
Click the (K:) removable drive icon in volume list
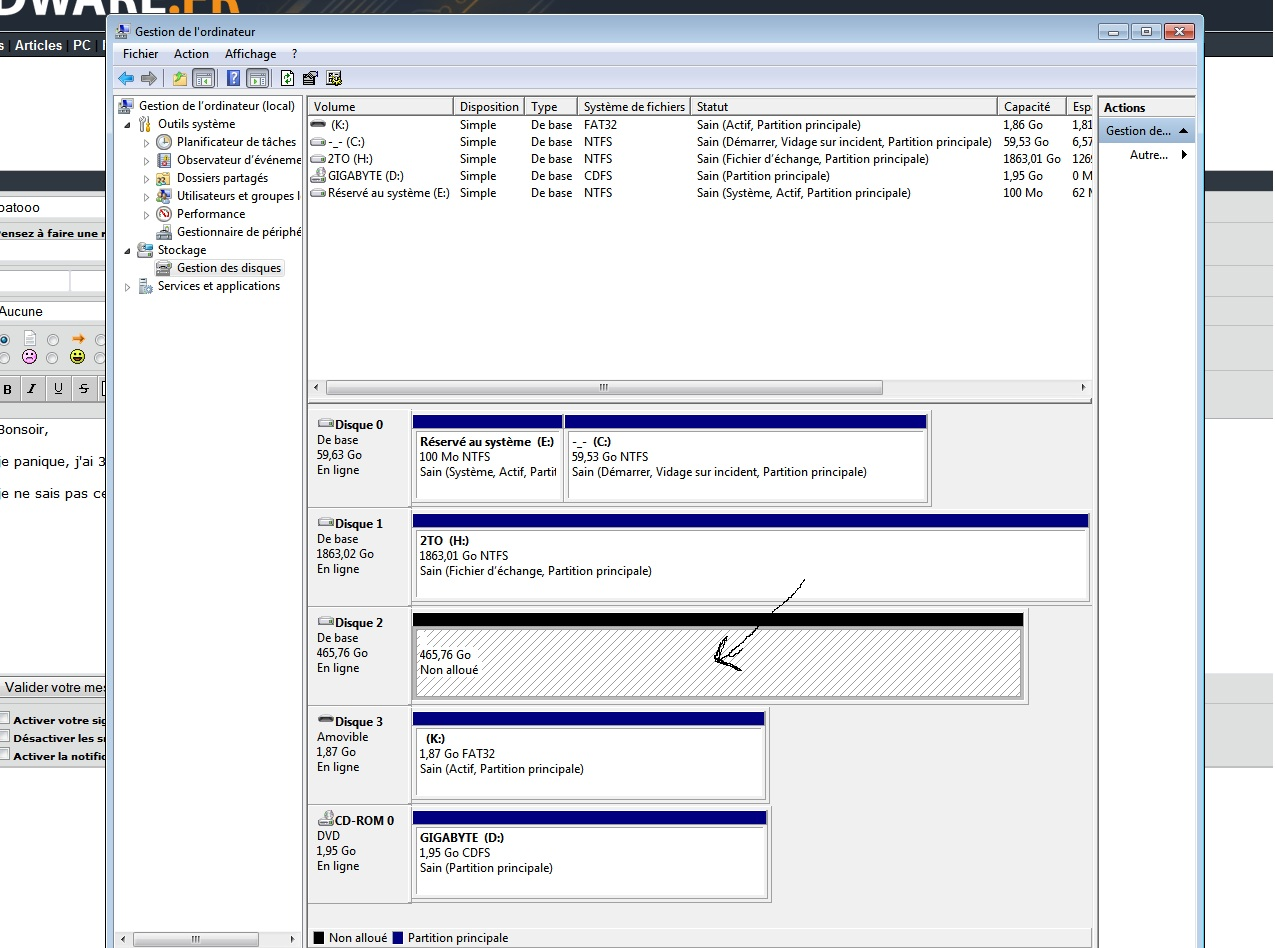coord(319,125)
